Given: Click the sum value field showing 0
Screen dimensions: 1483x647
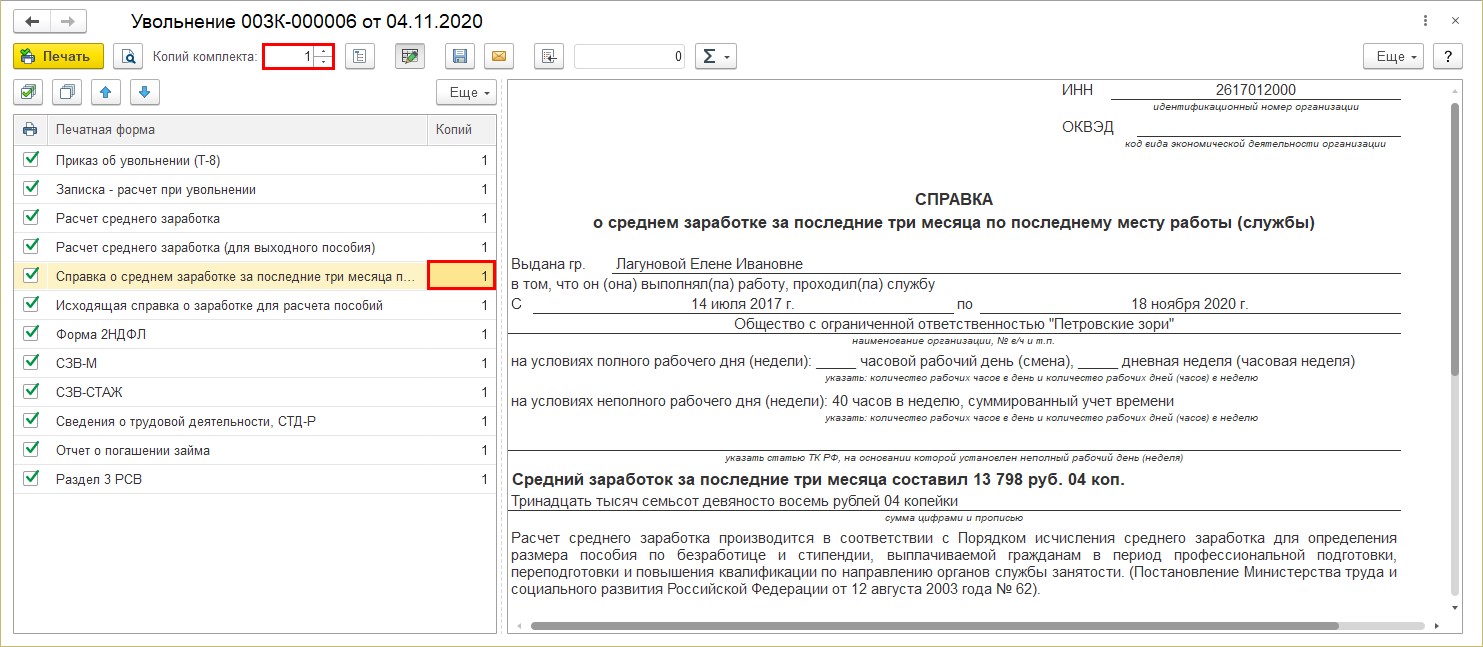Looking at the screenshot, I should point(630,56).
